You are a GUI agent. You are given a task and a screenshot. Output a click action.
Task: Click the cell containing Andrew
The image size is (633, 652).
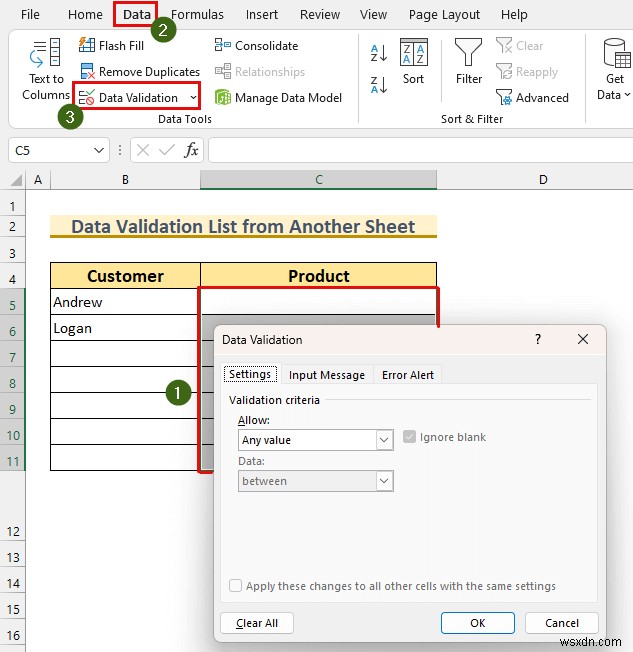[125, 302]
